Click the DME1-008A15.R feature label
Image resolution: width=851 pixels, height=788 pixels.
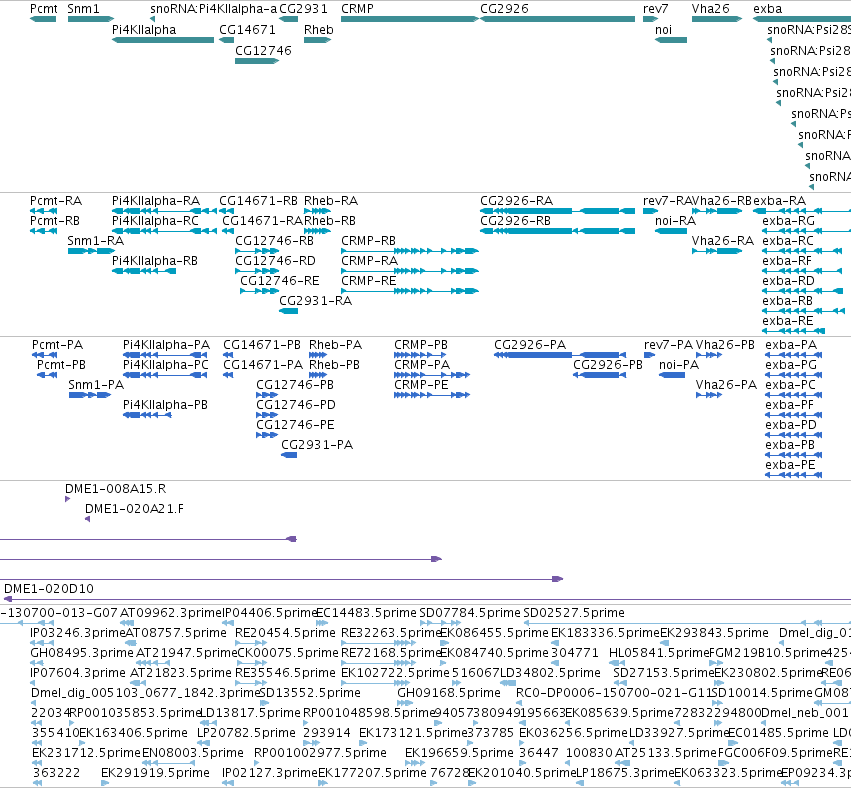click(x=116, y=489)
